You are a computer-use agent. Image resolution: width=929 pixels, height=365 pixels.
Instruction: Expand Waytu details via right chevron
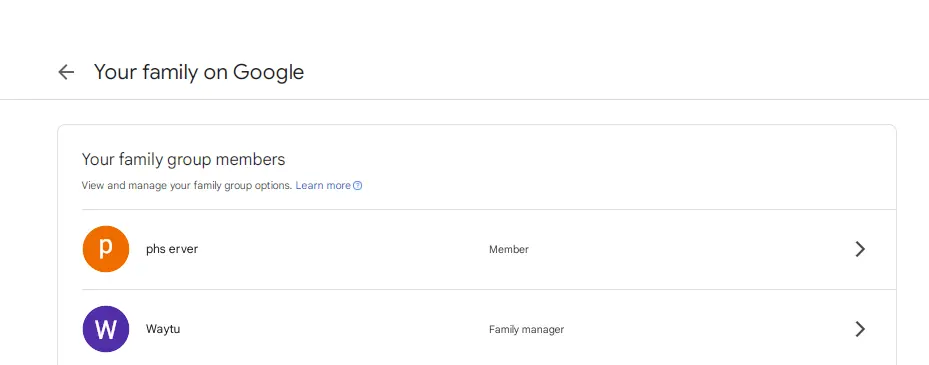[x=860, y=329]
